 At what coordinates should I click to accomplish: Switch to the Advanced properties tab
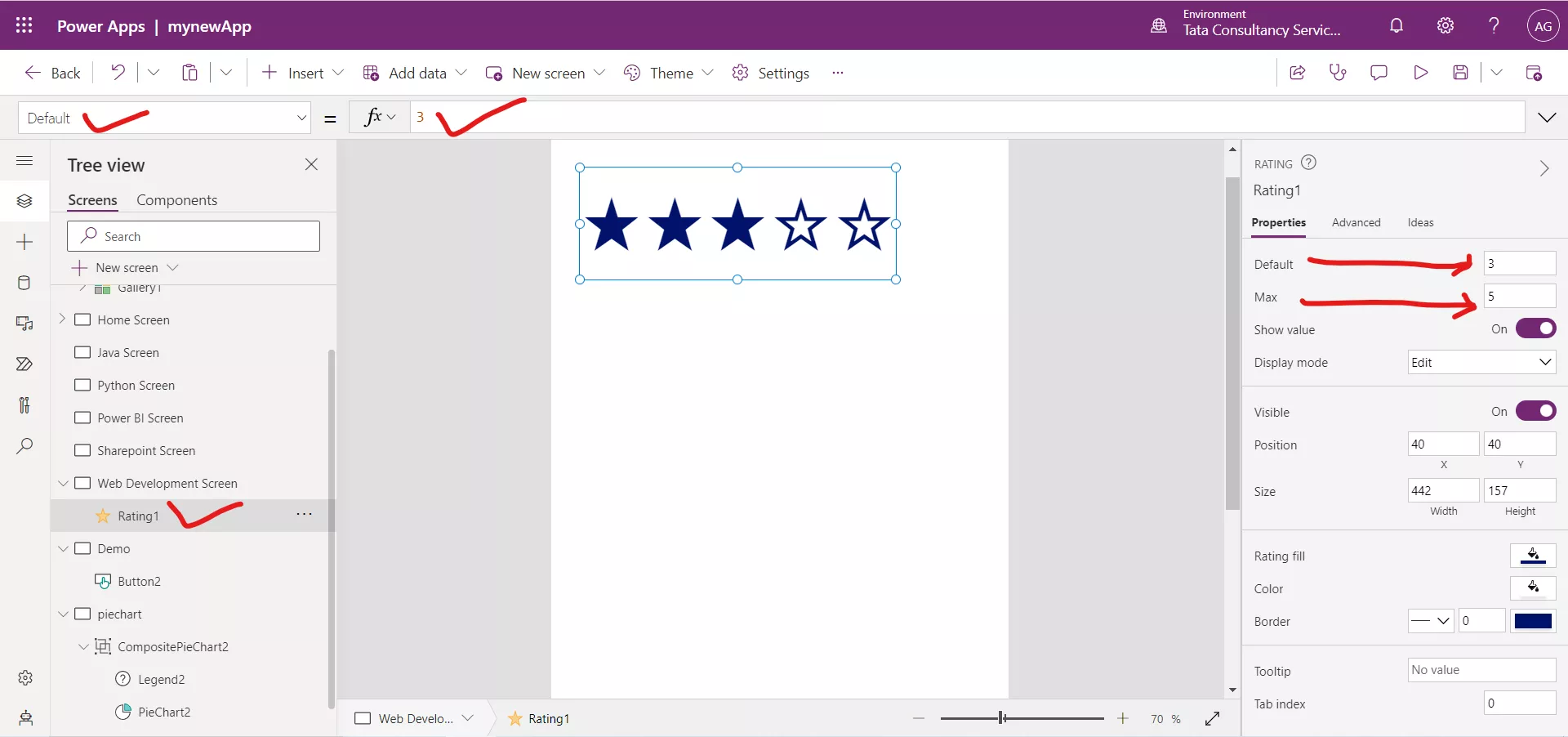pyautogui.click(x=1356, y=222)
